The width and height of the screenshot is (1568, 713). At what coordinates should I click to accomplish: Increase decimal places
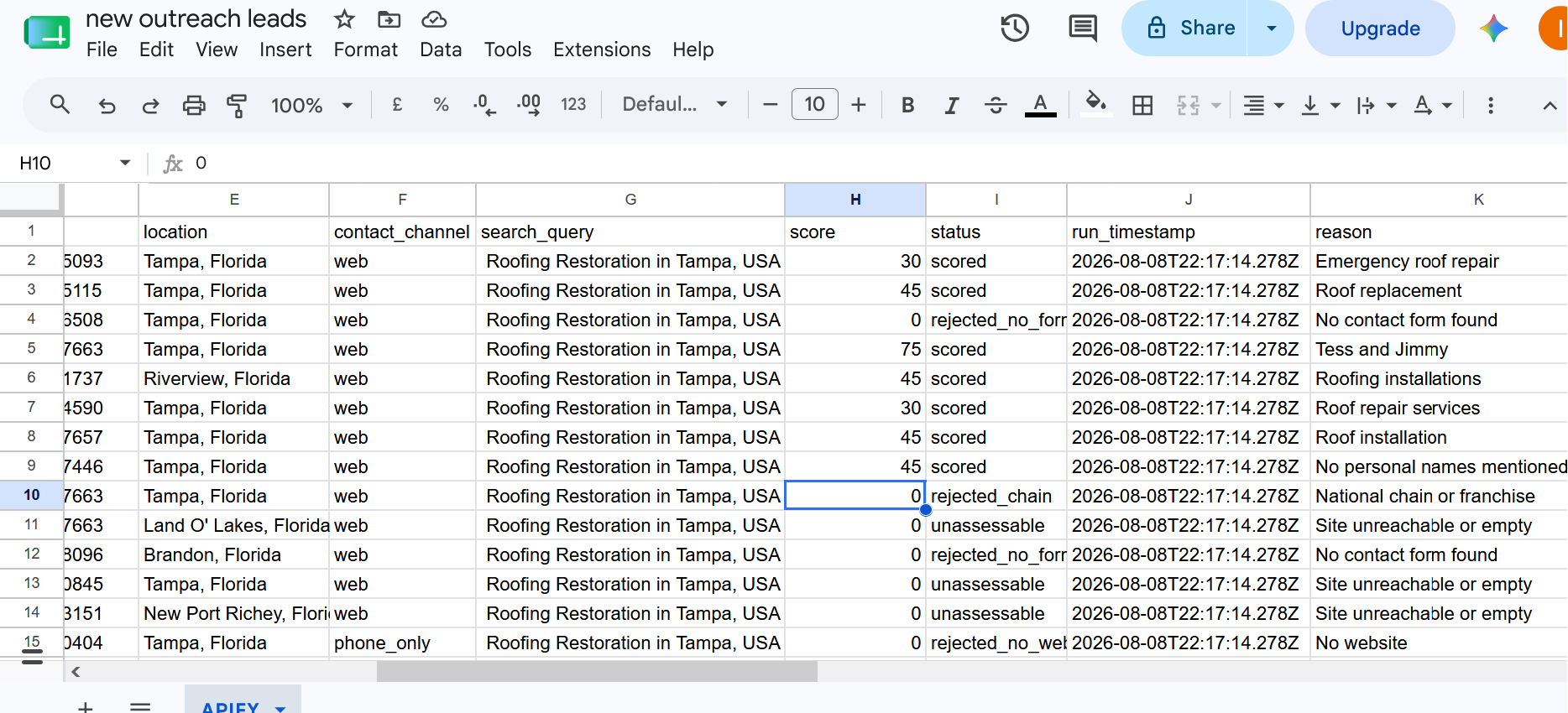[x=528, y=105]
